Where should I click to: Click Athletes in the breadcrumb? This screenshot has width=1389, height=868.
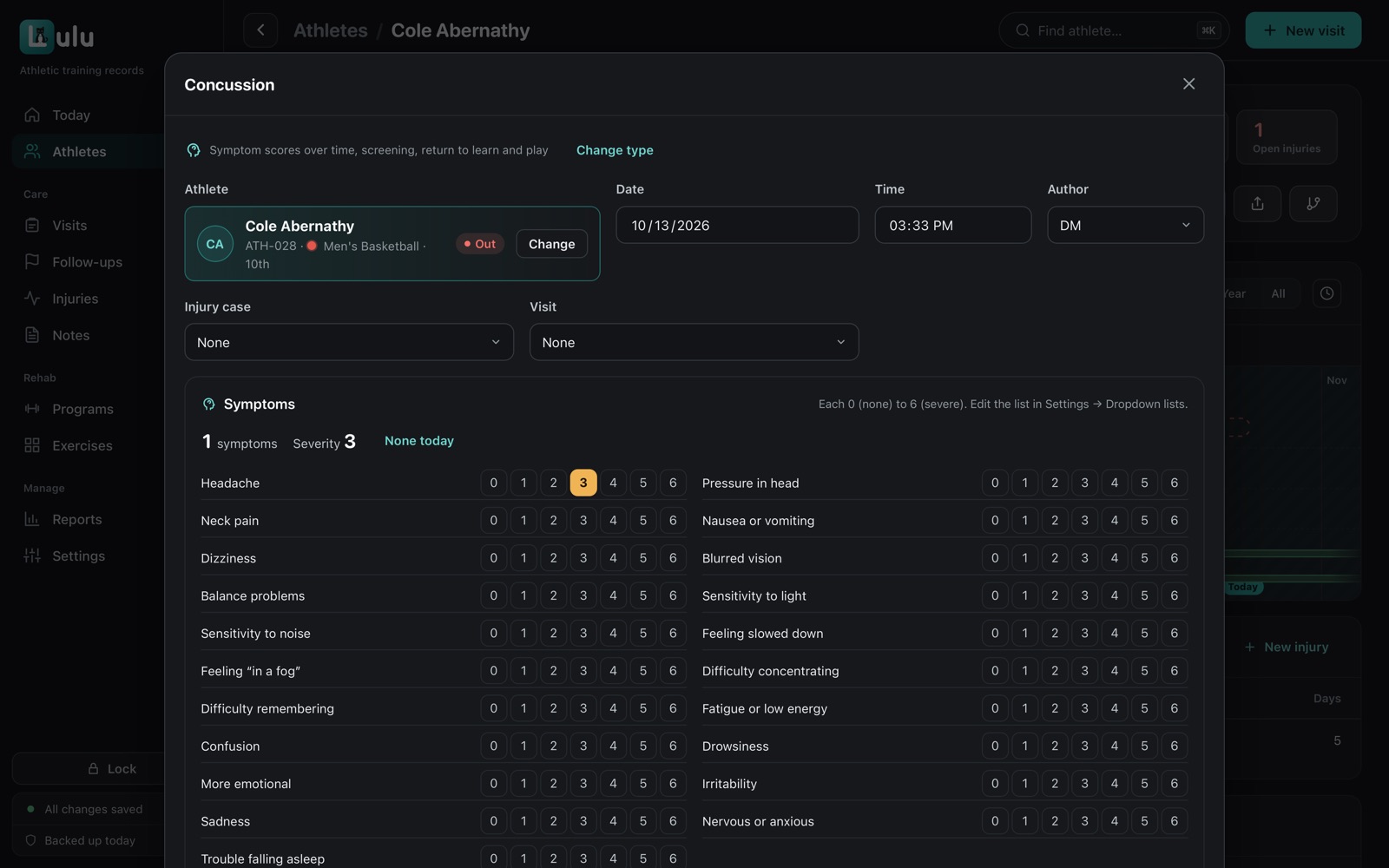(331, 30)
